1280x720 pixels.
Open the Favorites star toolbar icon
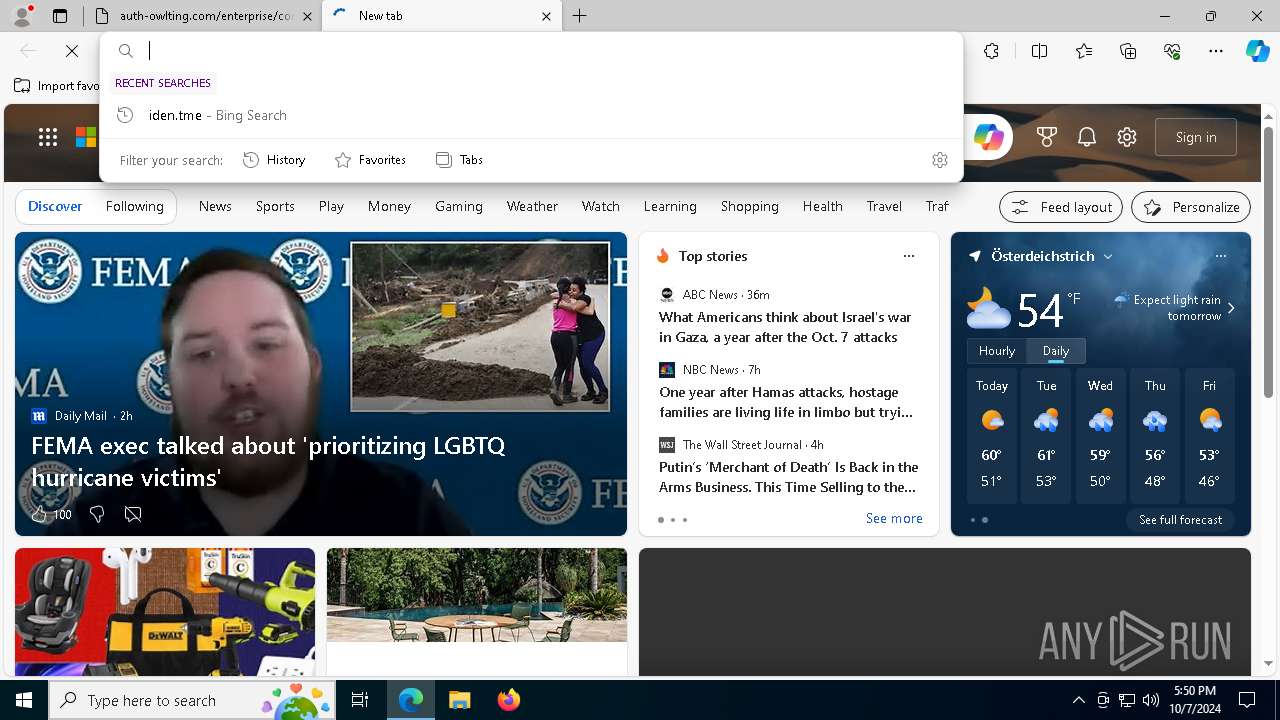1084,51
